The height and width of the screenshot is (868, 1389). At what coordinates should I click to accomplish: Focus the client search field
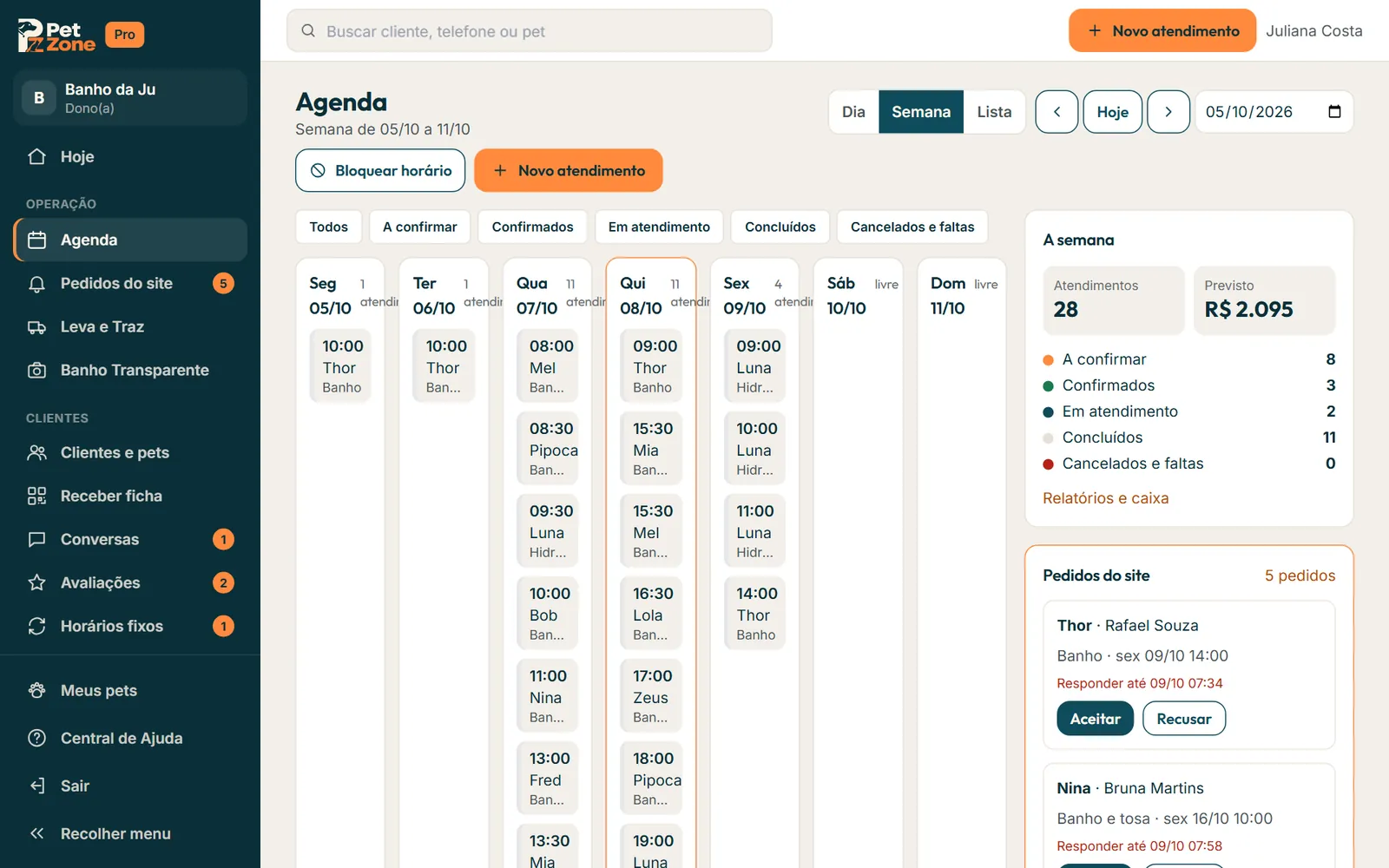pos(530,30)
